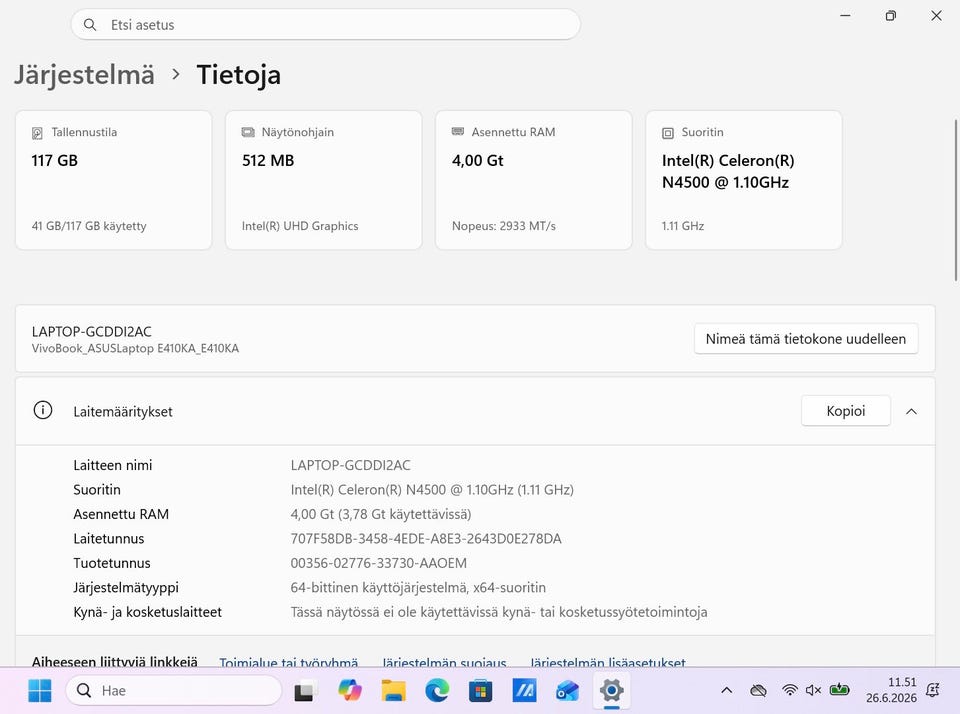Click the Asennettu RAM memory icon
This screenshot has width=960, height=714.
(458, 132)
